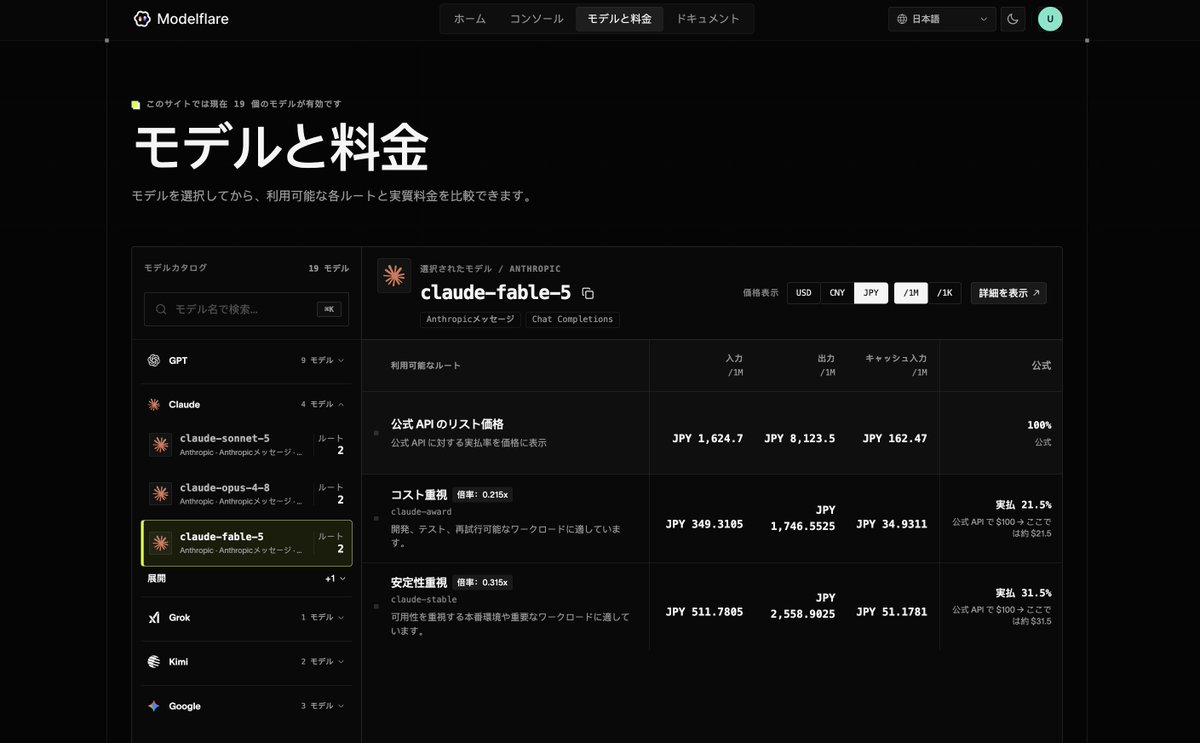Select claude-opus-4-8 in the model catalog
1200x743 pixels.
[x=247, y=494]
